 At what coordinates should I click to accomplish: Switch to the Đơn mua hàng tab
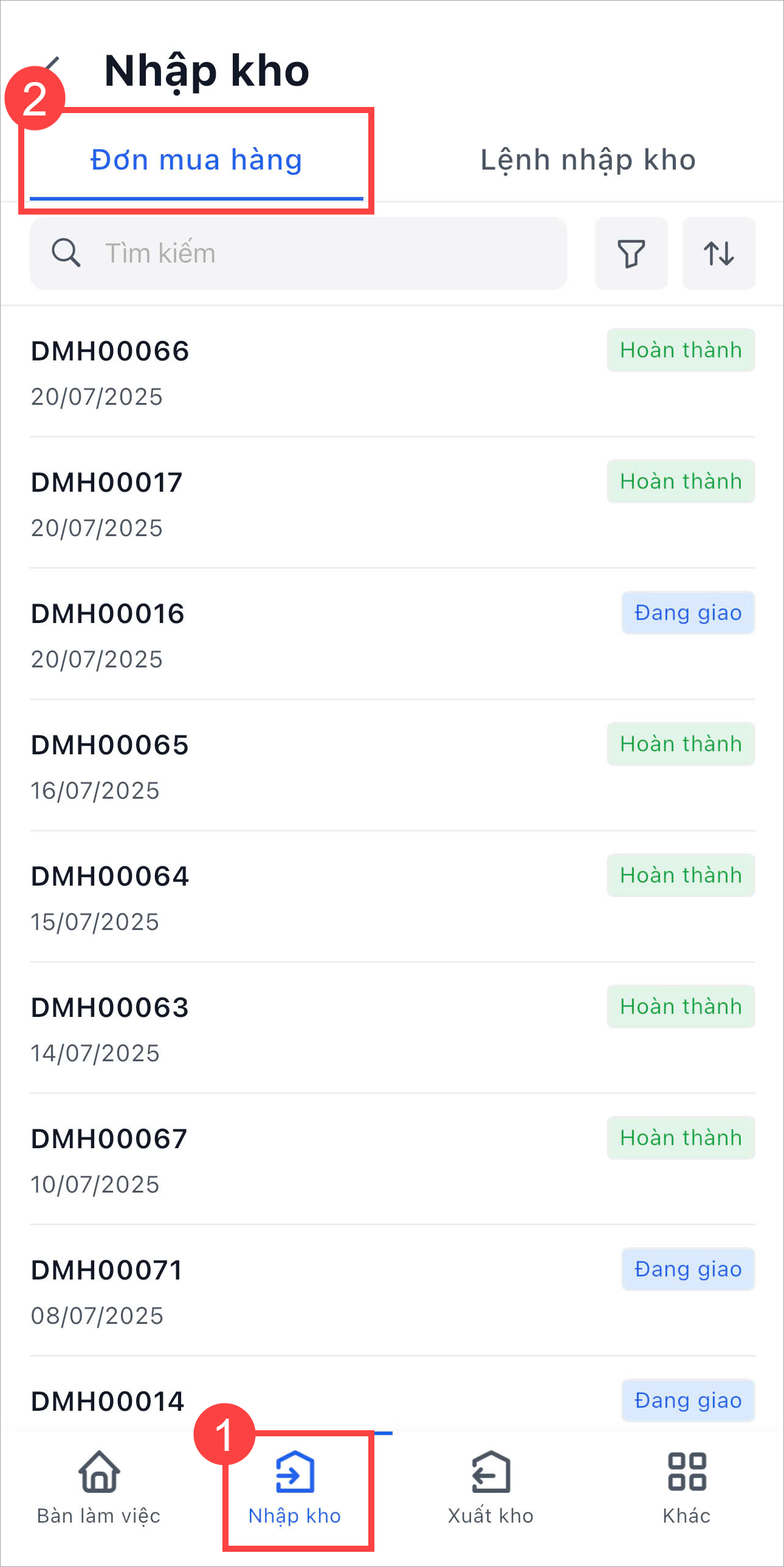click(196, 160)
